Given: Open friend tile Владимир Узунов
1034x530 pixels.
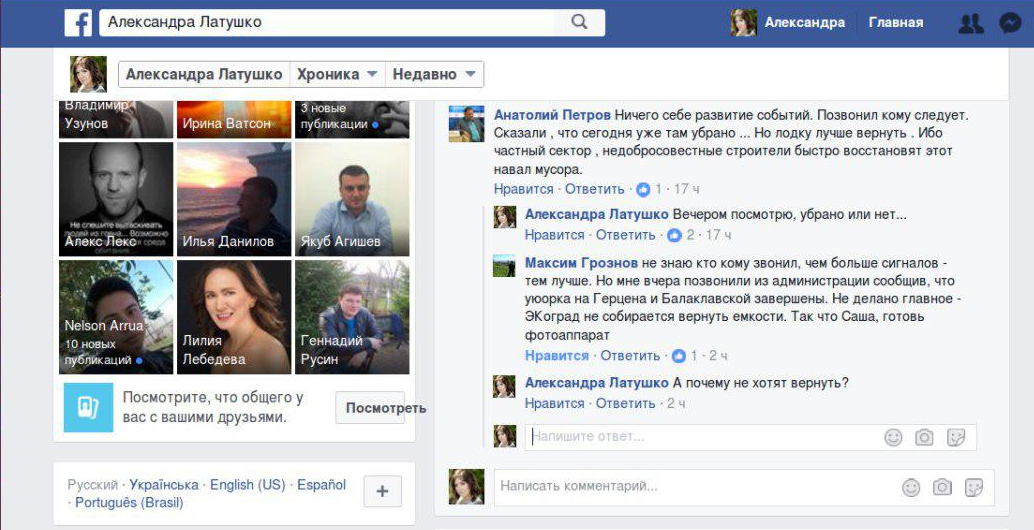Looking at the screenshot, I should pyautogui.click(x=116, y=119).
